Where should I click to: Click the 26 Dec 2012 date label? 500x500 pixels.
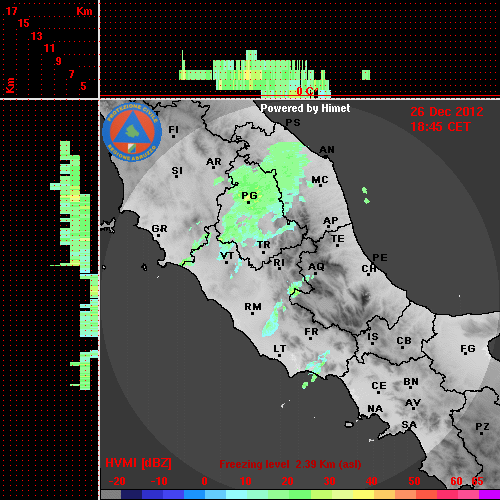(x=447, y=112)
